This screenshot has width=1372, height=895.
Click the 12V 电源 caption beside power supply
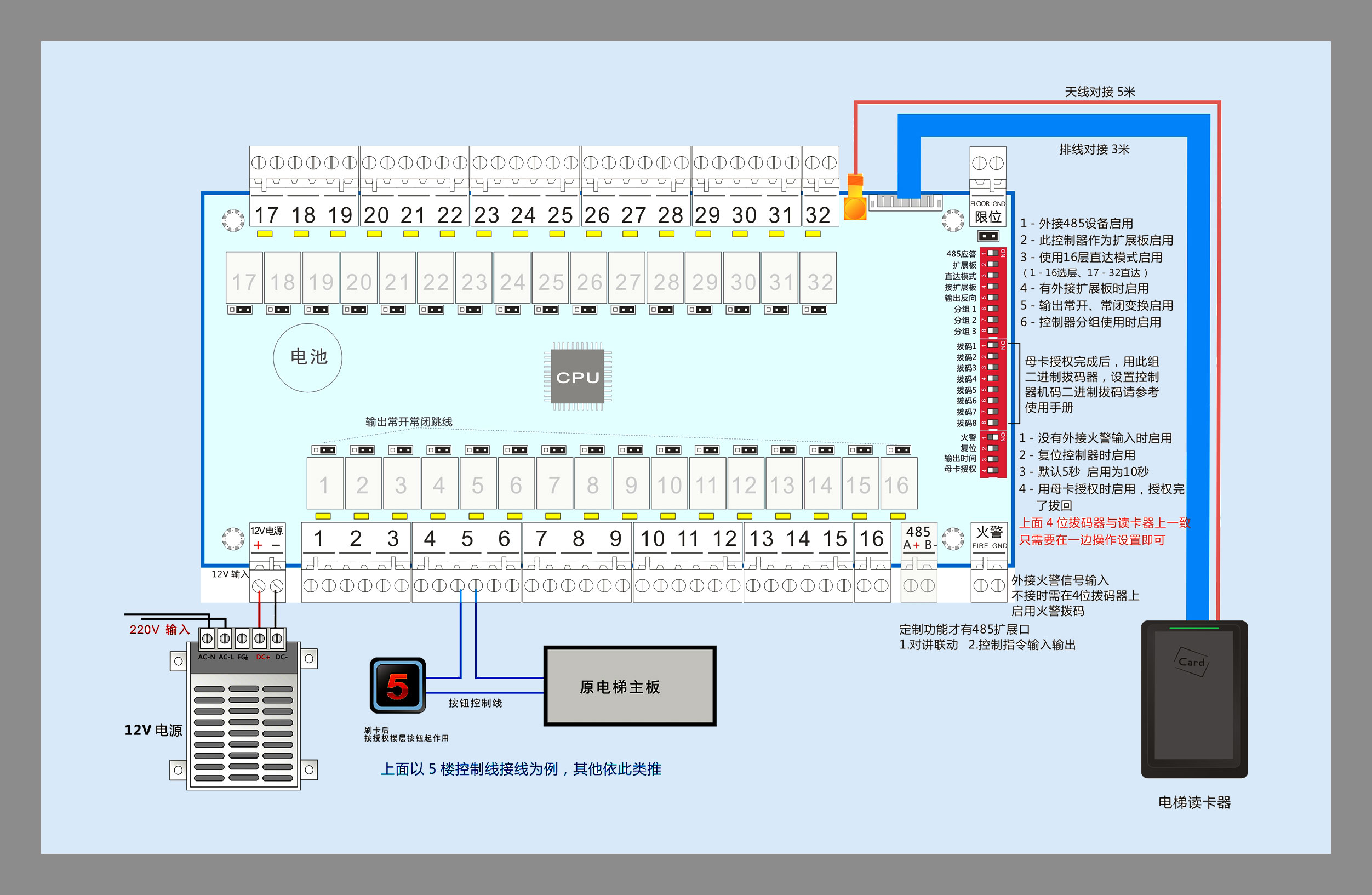tap(153, 729)
